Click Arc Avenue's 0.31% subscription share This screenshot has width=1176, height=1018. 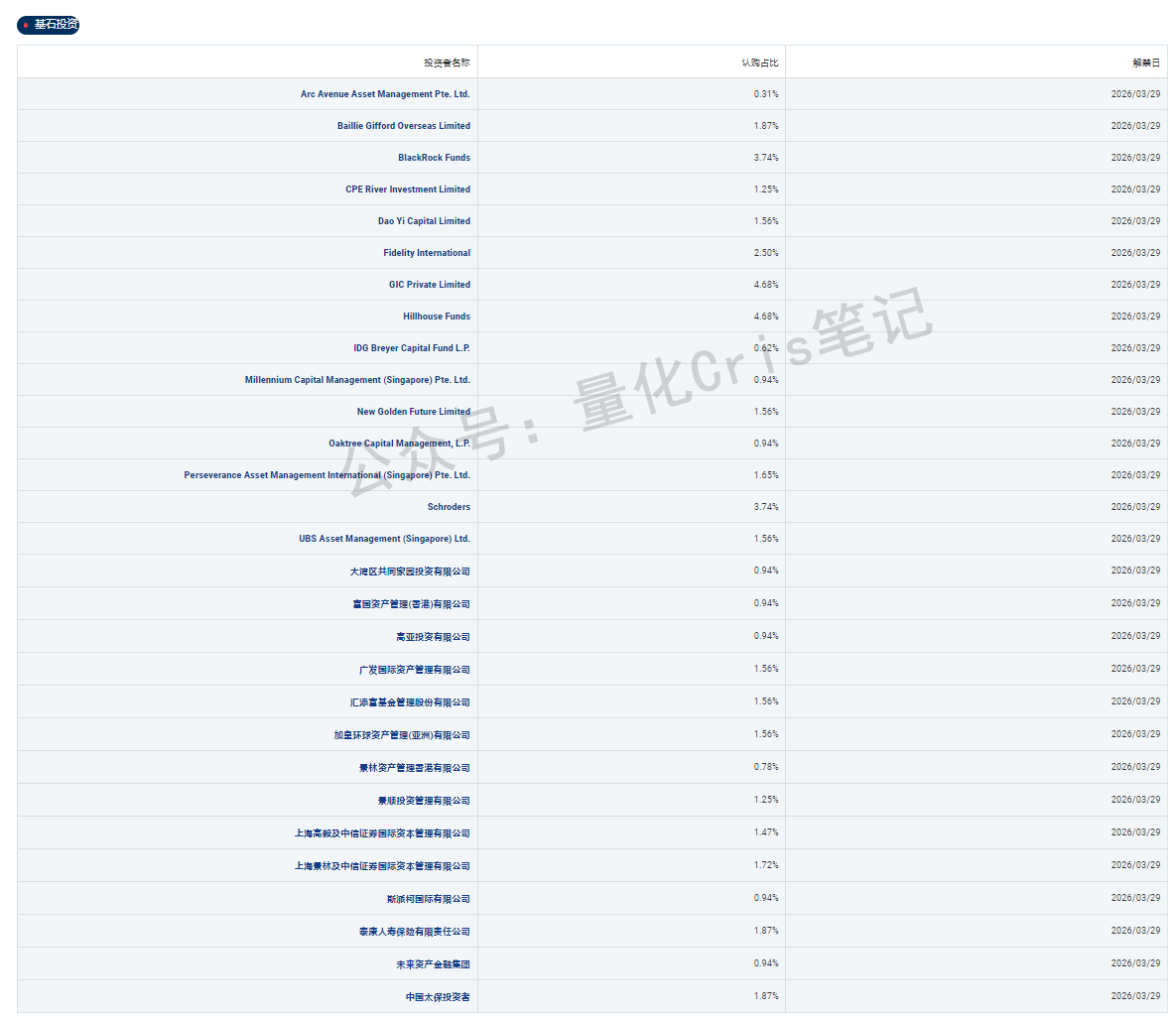point(766,94)
